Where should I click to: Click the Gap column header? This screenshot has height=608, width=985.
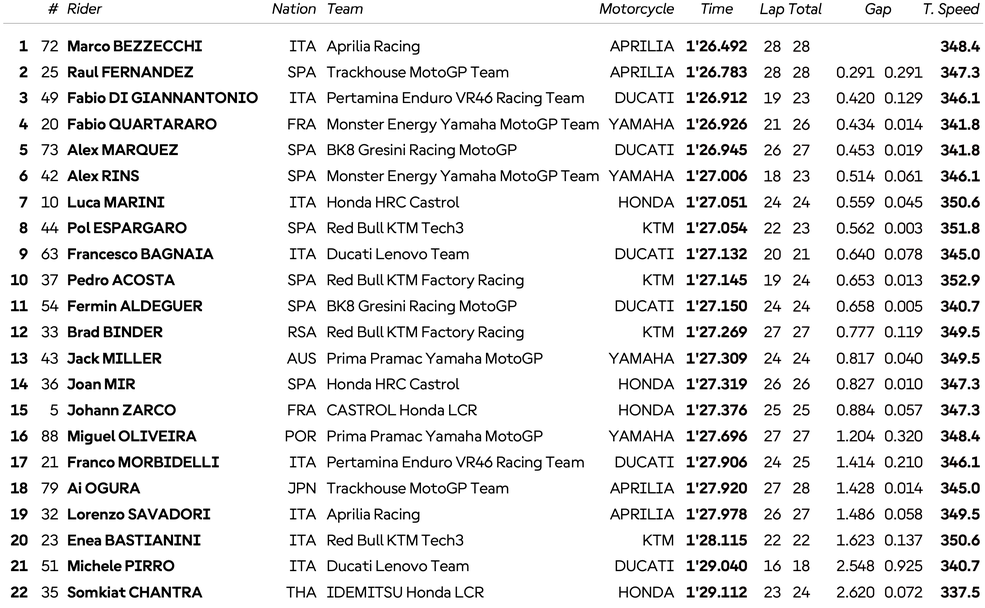[x=878, y=9]
